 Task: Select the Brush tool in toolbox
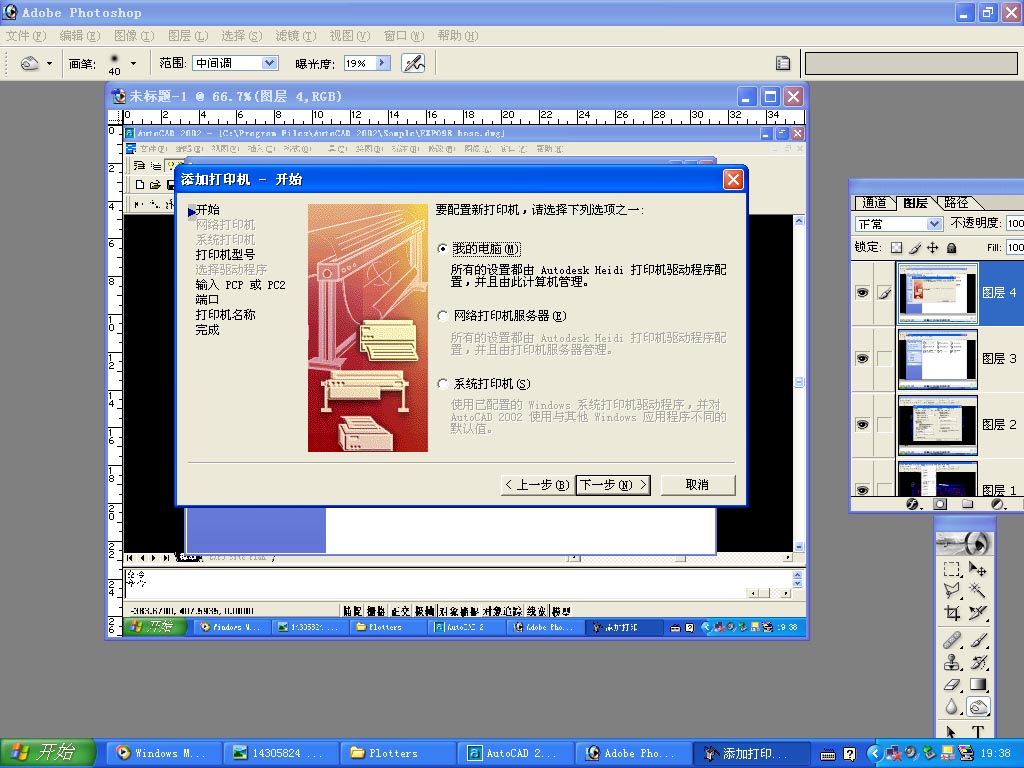point(978,640)
